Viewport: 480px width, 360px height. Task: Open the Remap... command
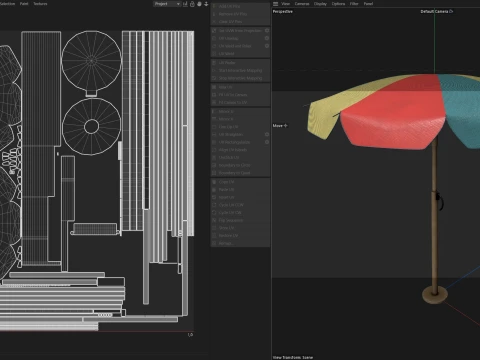[240, 243]
